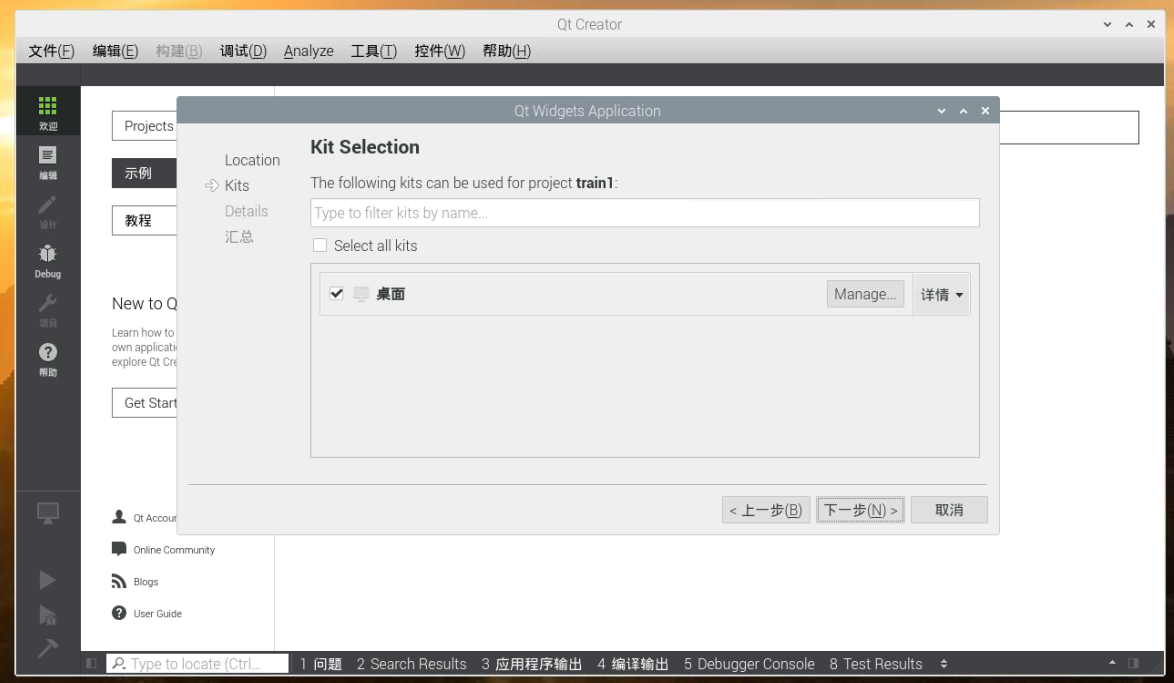
Task: Uncheck the 桌面 kit checkbox
Action: click(x=336, y=293)
